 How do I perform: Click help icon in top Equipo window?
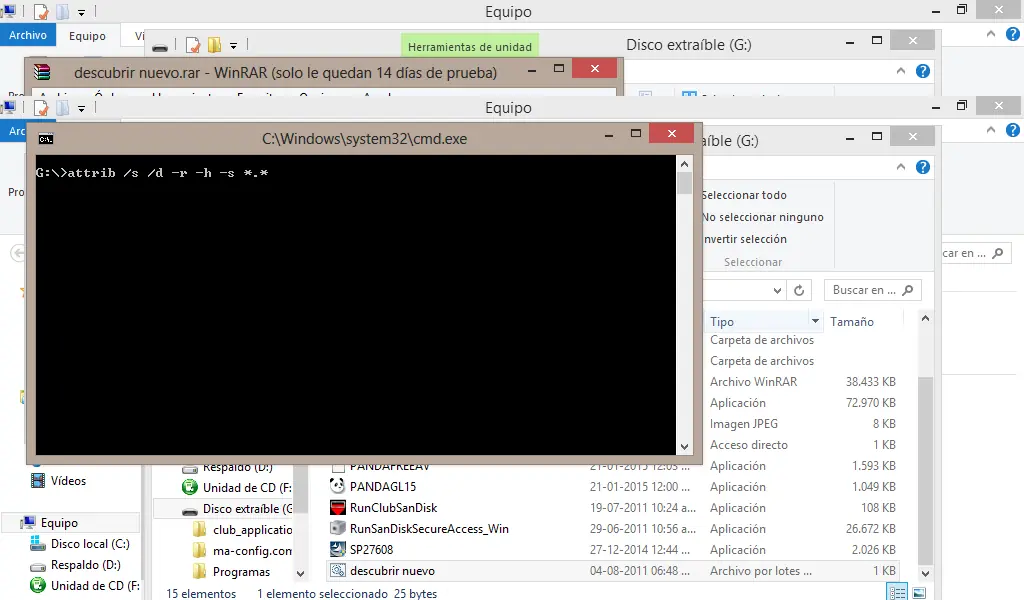1013,34
